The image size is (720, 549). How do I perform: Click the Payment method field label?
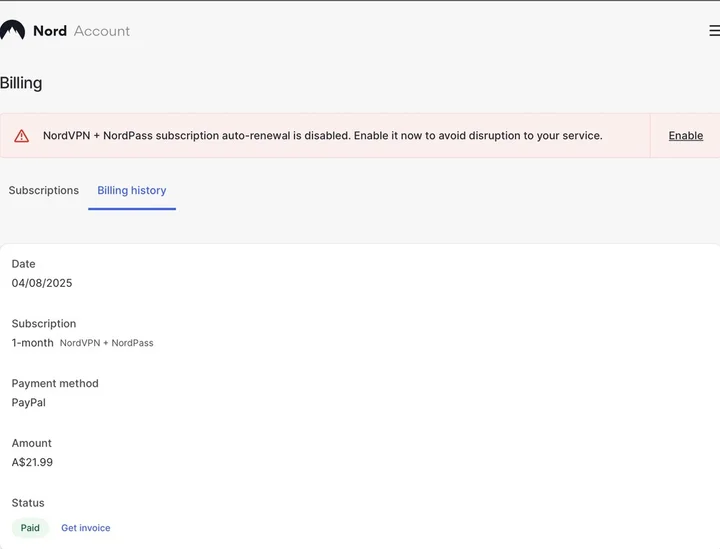click(x=55, y=383)
